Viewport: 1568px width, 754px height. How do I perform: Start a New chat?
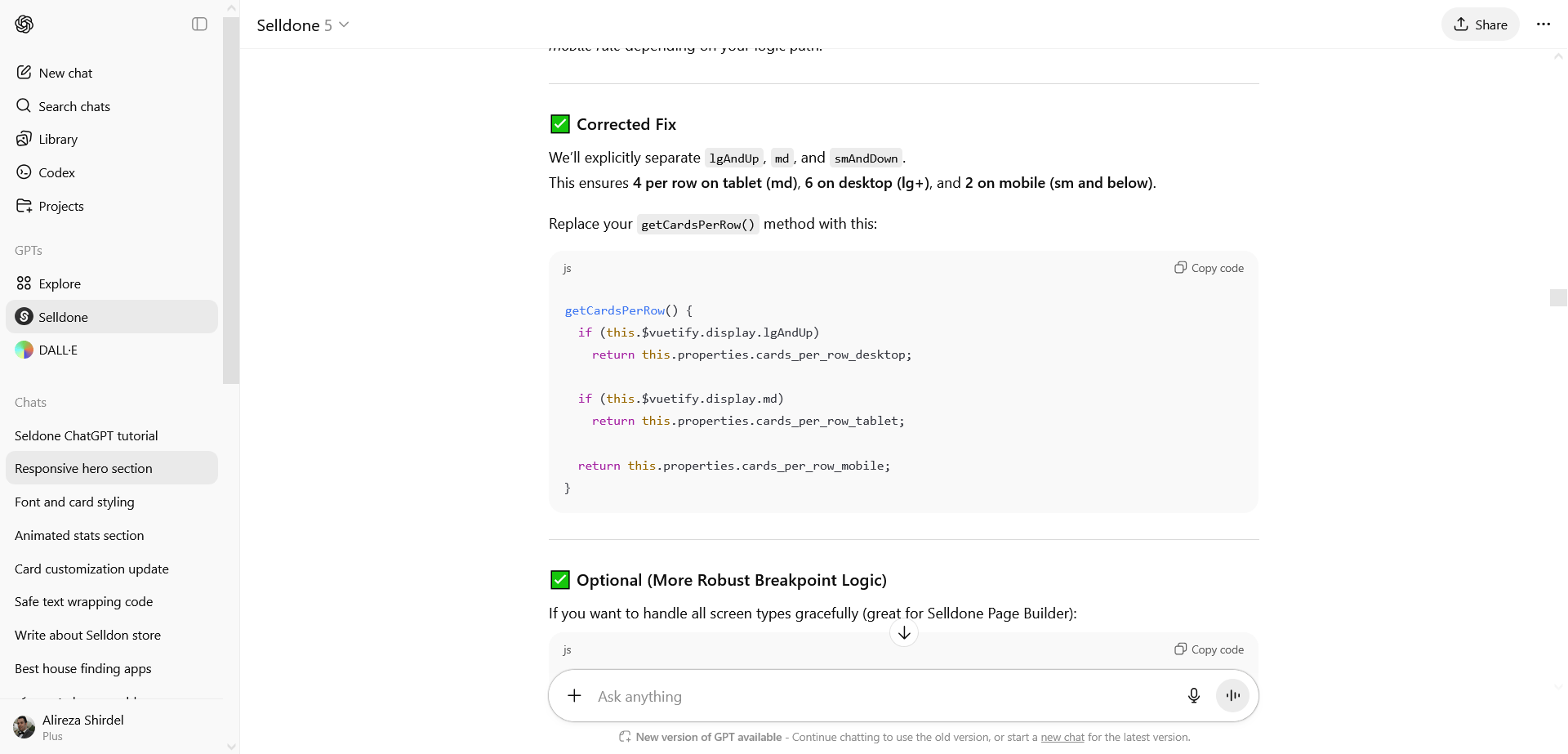coord(112,73)
